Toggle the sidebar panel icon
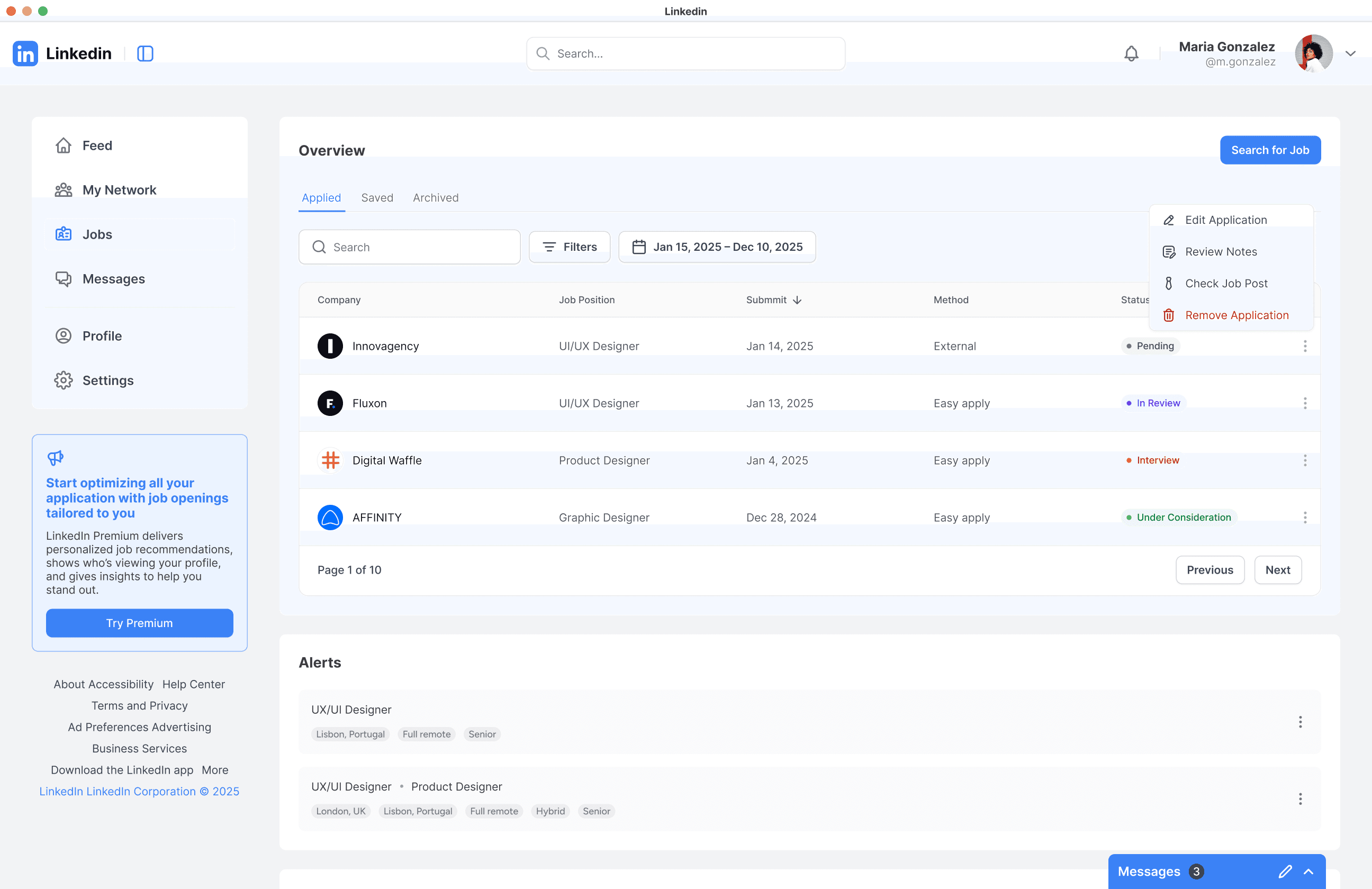 pyautogui.click(x=145, y=53)
